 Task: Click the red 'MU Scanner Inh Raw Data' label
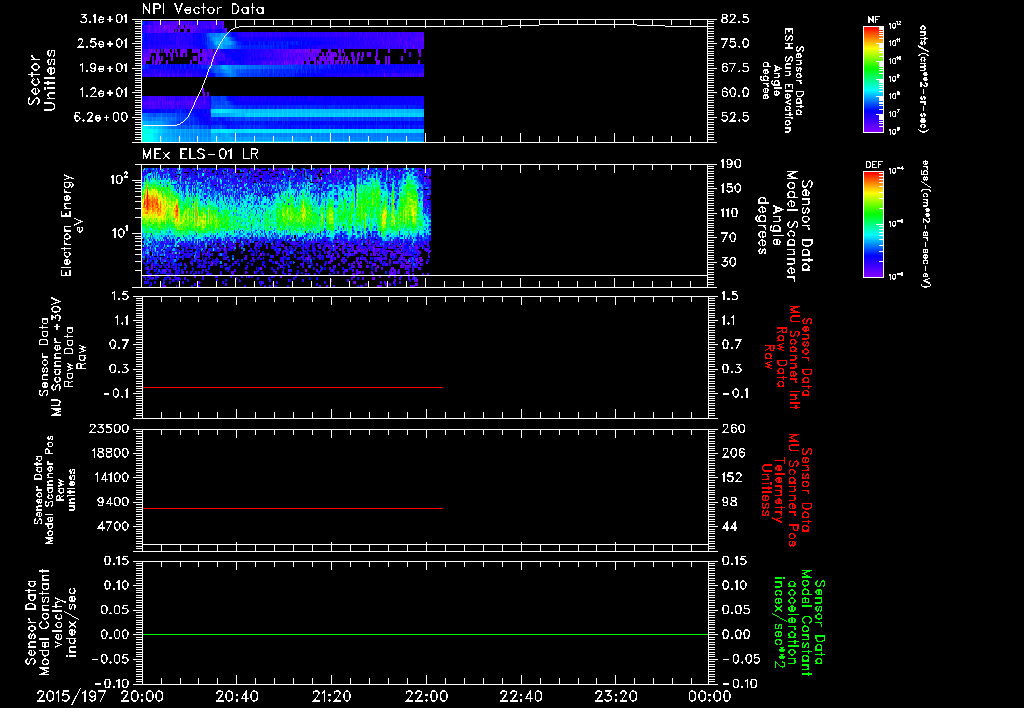click(788, 357)
